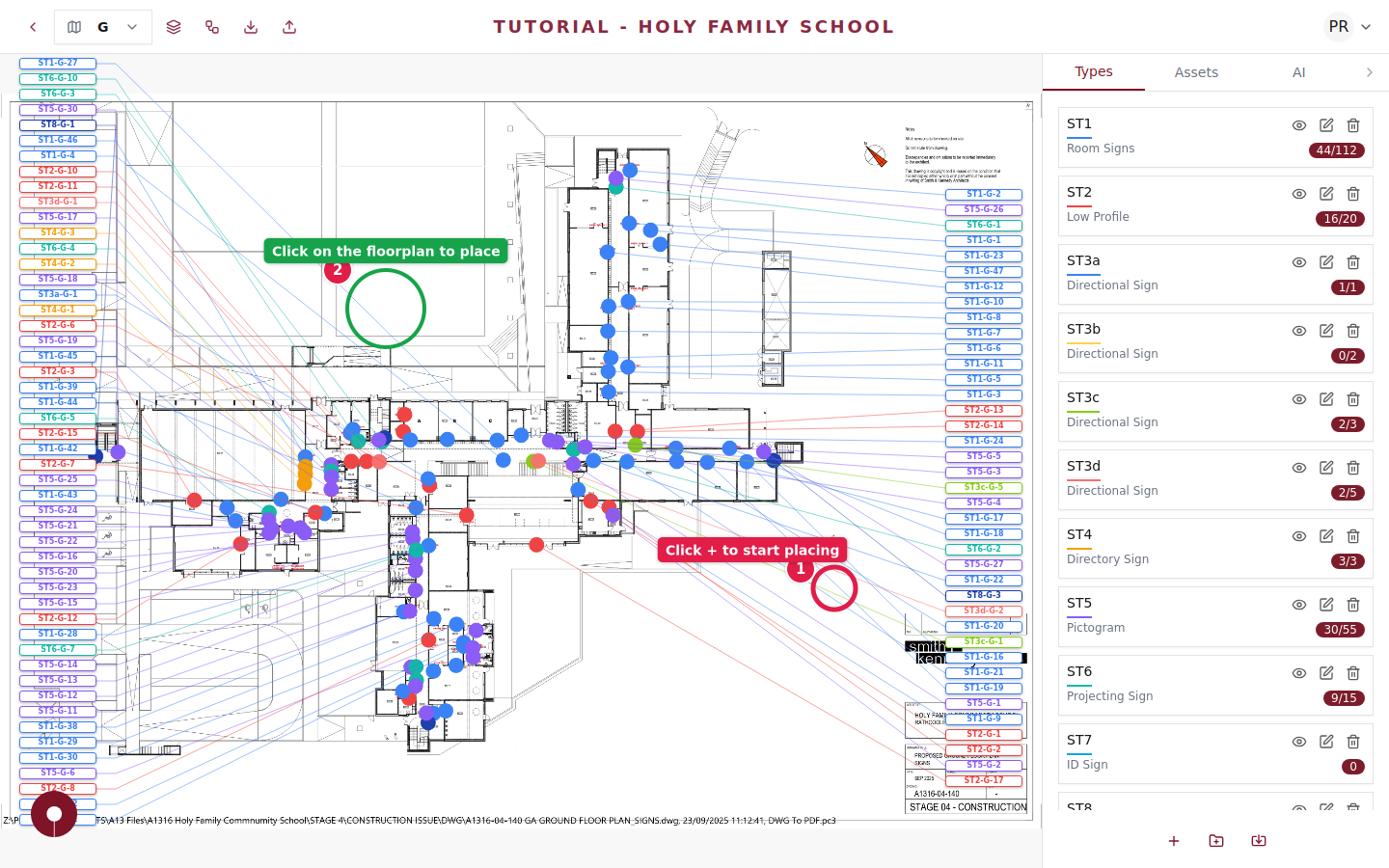Click the import icon at the bottom right
This screenshot has height=868, width=1389.
(1258, 840)
